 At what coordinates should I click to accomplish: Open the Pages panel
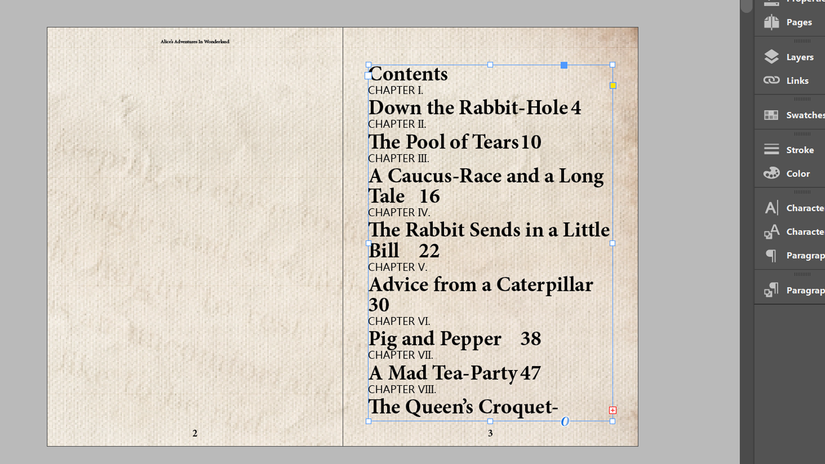789,22
